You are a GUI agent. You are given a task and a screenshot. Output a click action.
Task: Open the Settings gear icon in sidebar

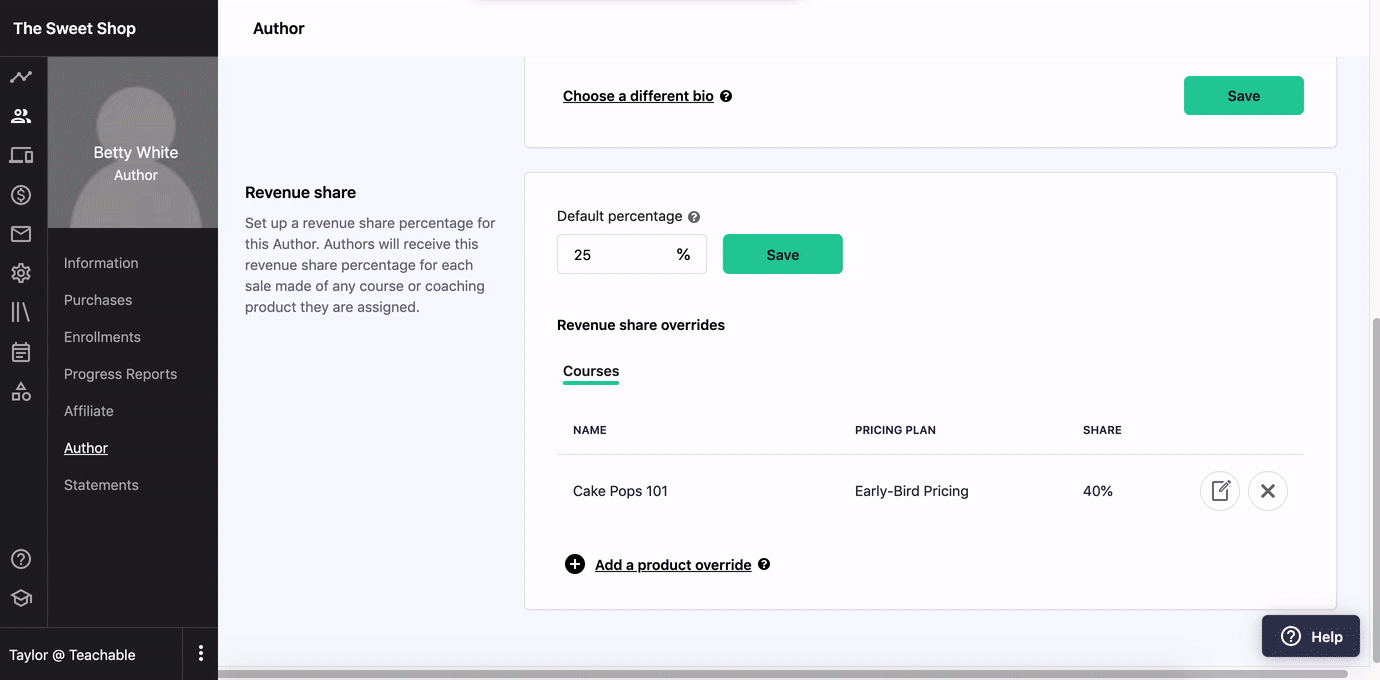point(21,273)
